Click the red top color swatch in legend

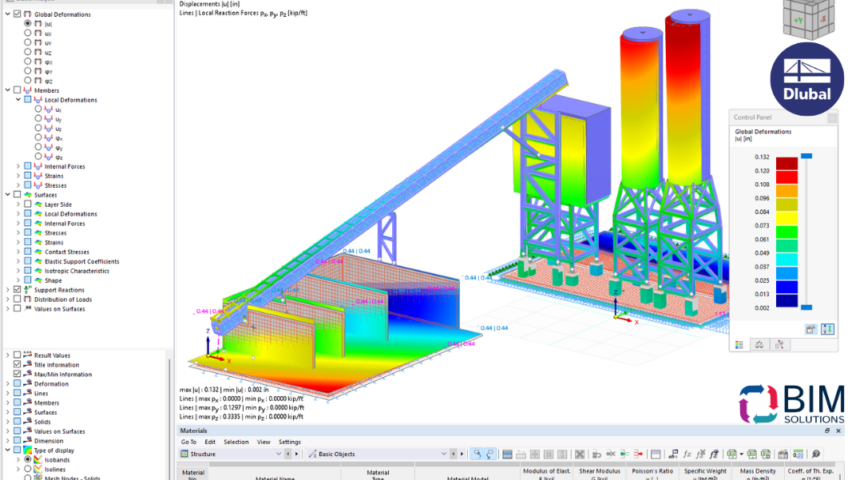click(x=786, y=161)
